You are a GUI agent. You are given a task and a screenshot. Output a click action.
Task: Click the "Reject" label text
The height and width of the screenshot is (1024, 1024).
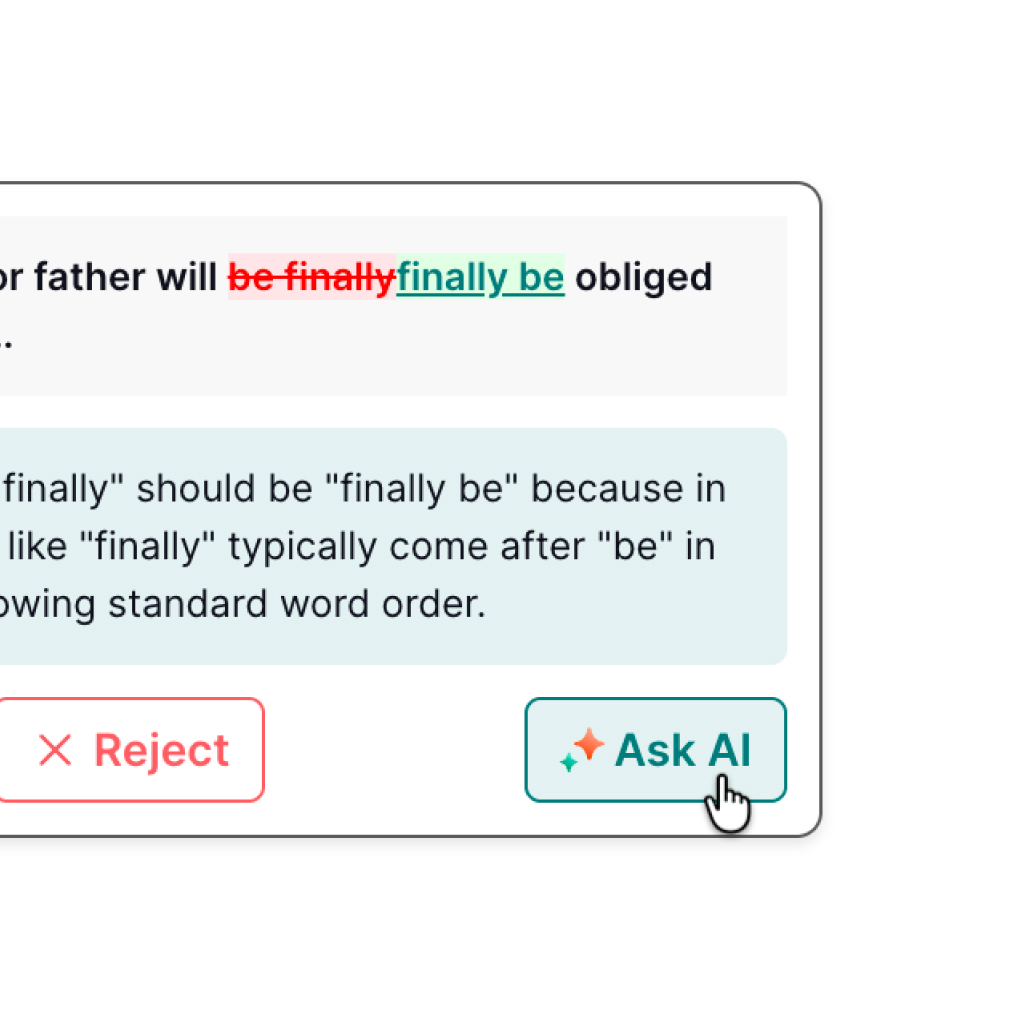pos(160,750)
